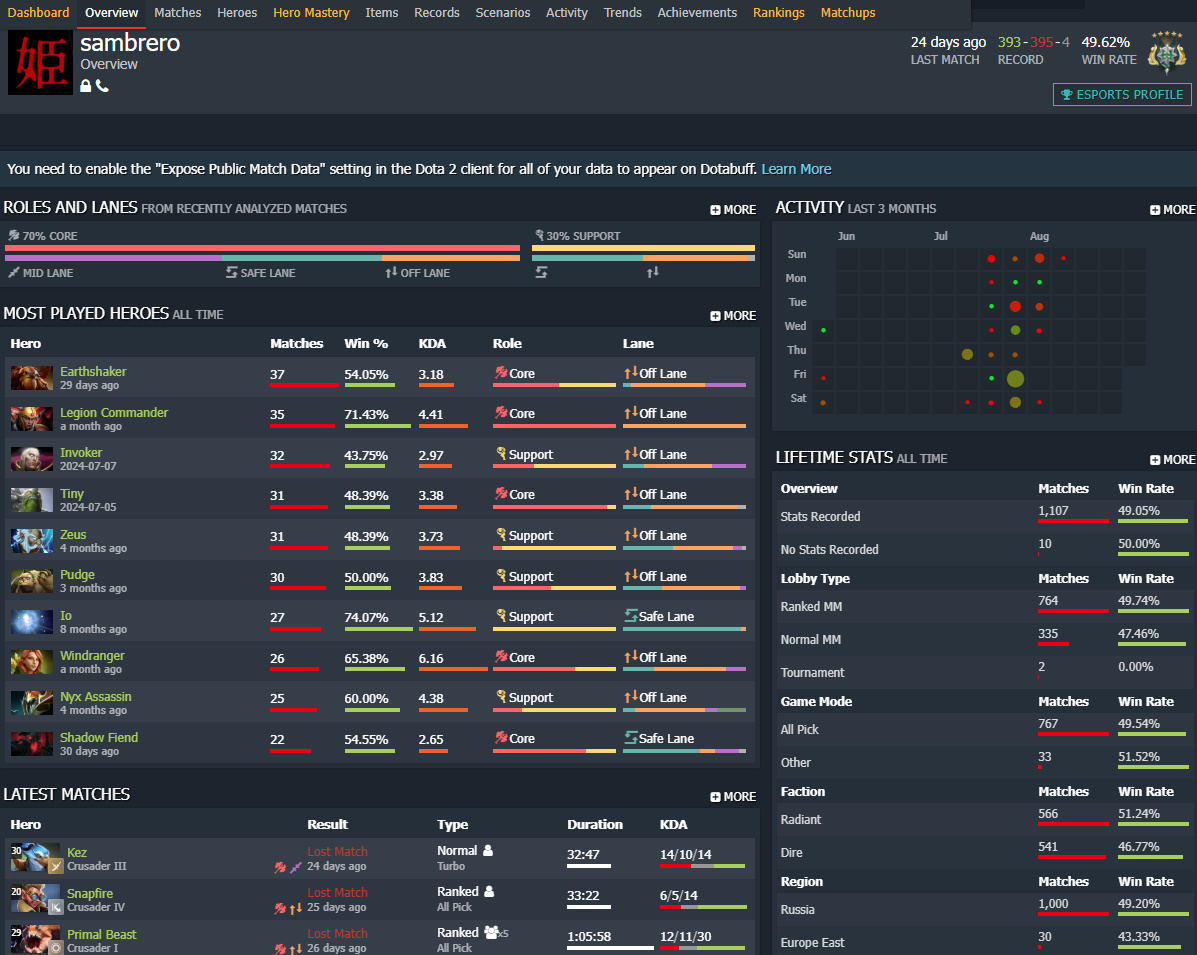
Task: Open the Windranger hero link
Action: (92, 656)
